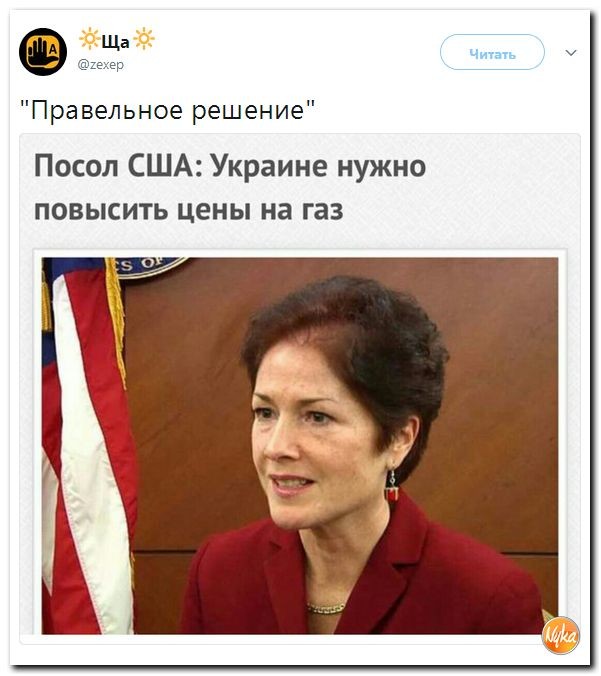Open the article photo of the ambassador

pos(300,446)
